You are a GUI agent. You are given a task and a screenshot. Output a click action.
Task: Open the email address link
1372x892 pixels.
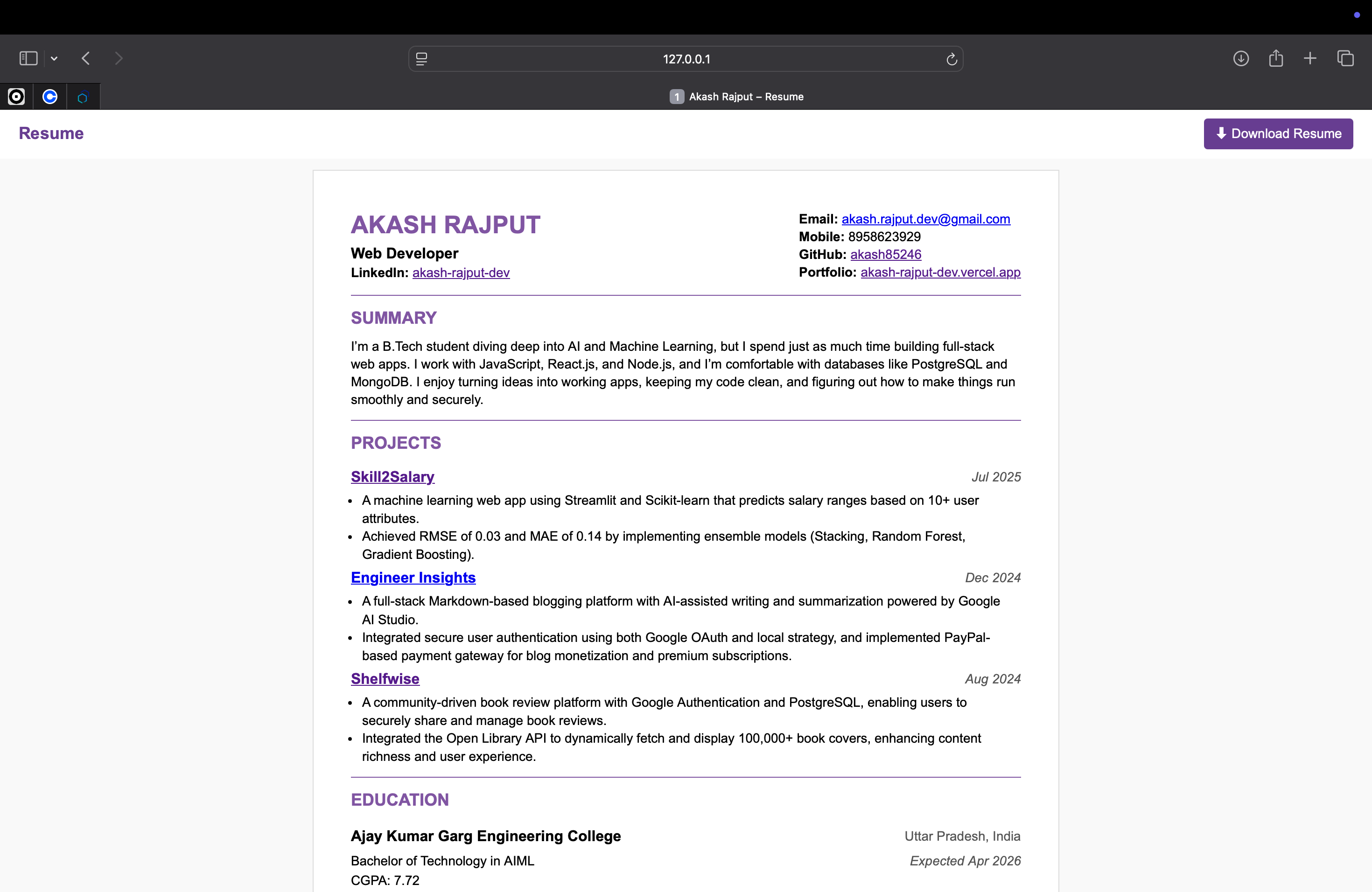point(925,219)
